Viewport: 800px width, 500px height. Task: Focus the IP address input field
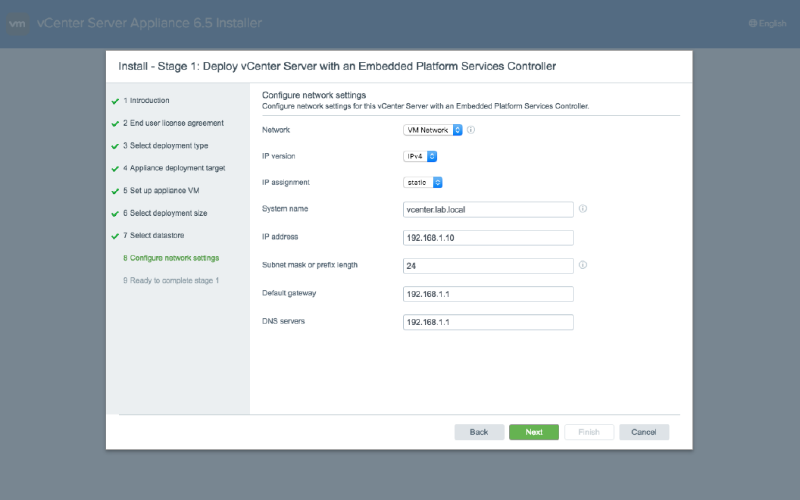point(487,238)
